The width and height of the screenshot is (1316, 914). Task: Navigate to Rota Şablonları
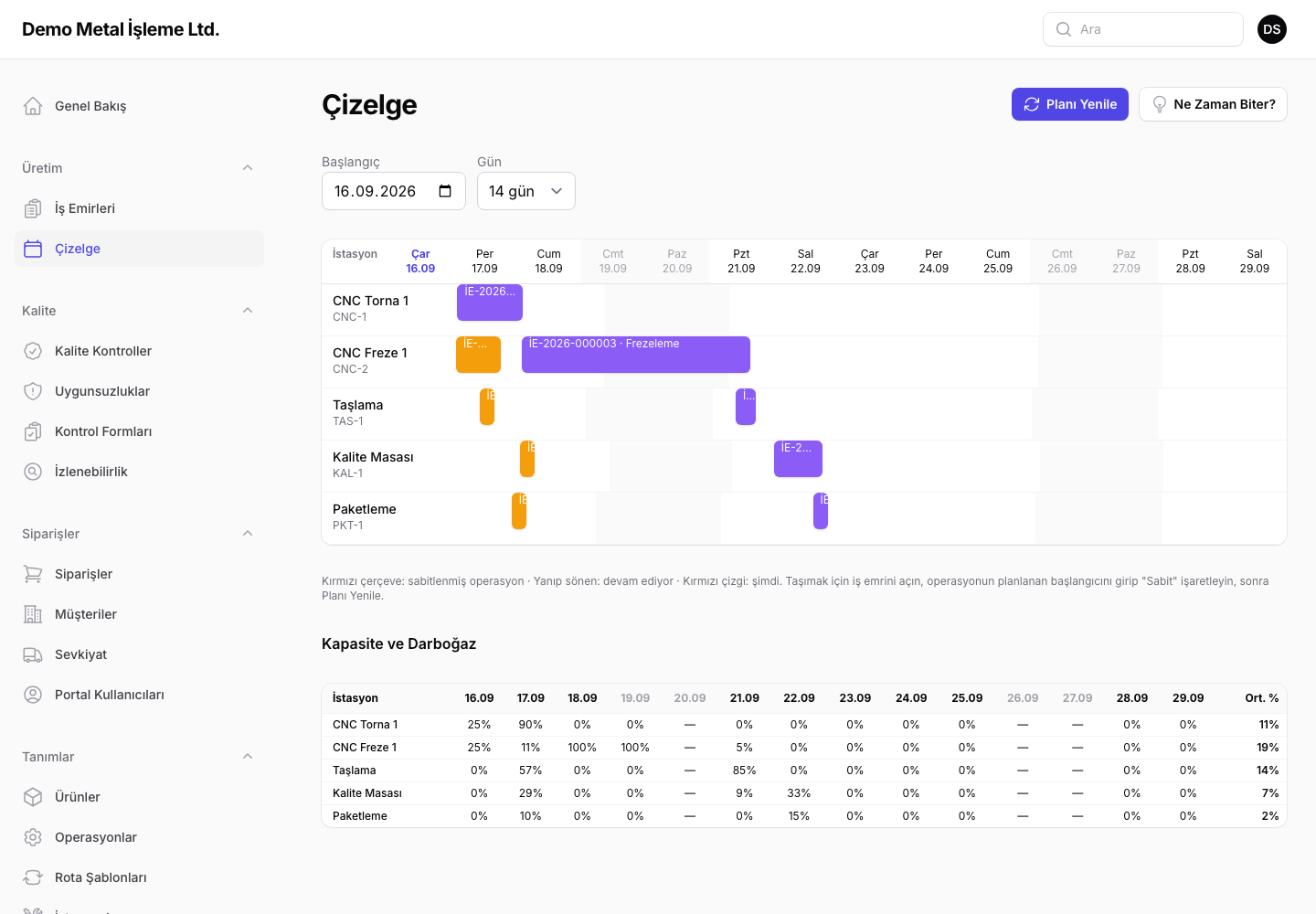(139, 877)
